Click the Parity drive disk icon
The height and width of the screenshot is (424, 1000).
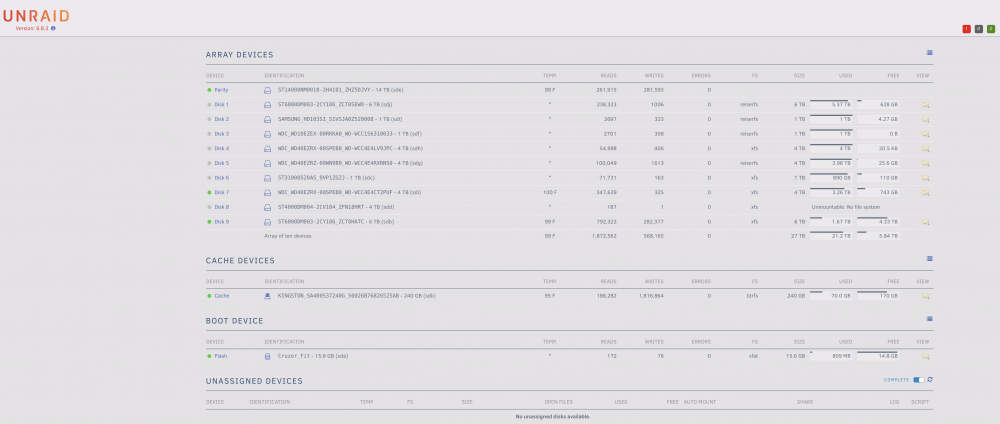click(268, 90)
